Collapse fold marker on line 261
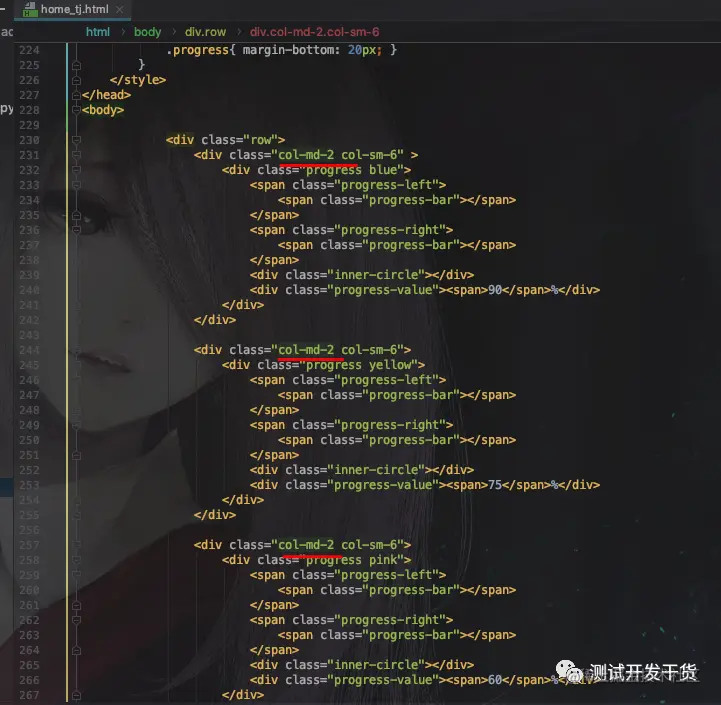Viewport: 721px width, 705px height. (76, 605)
